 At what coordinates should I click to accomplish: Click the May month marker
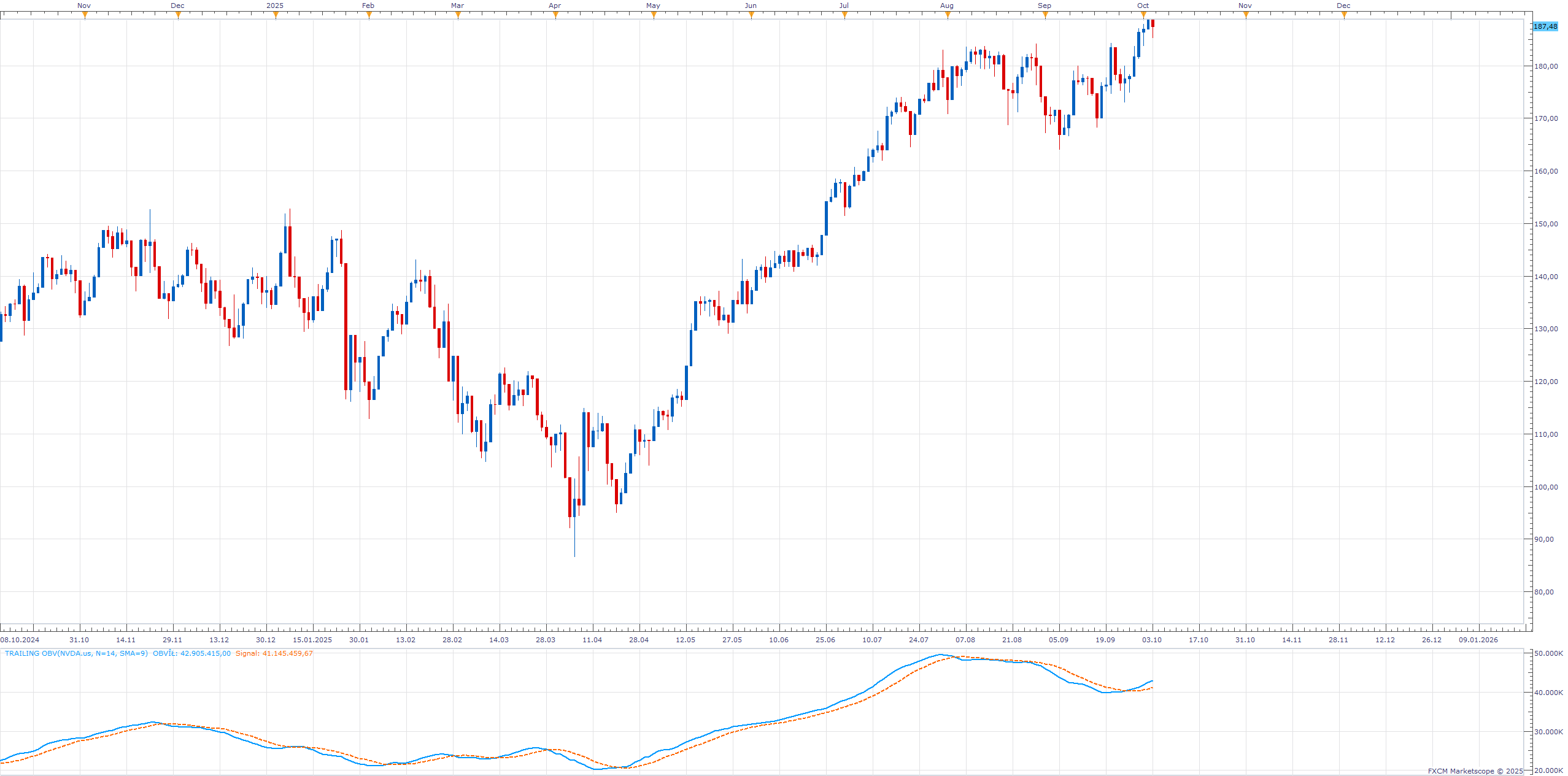[x=653, y=6]
